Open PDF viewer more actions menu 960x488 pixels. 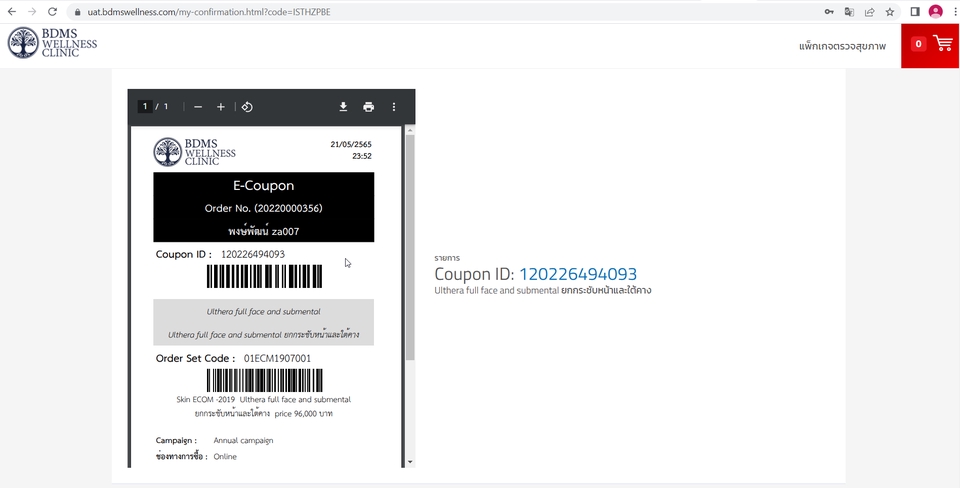point(394,107)
